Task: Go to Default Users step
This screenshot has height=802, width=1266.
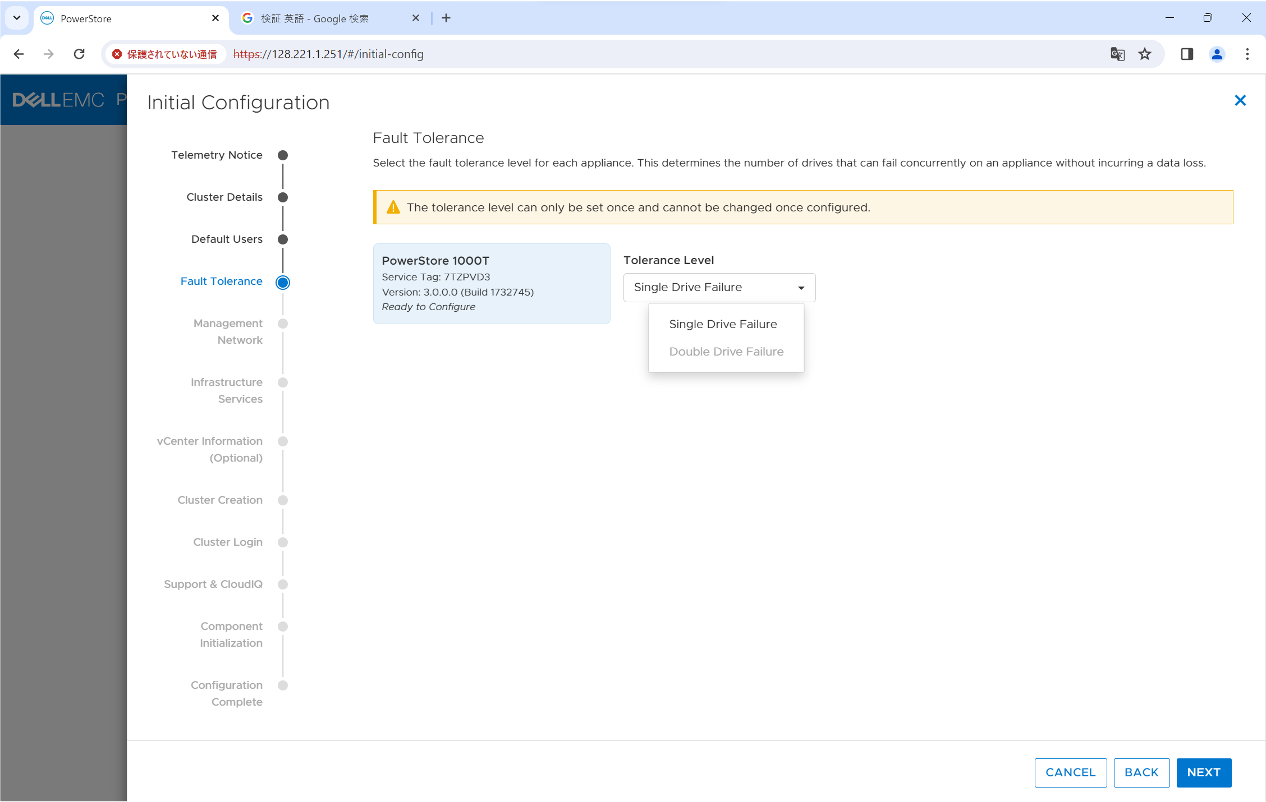Action: pyautogui.click(x=227, y=239)
